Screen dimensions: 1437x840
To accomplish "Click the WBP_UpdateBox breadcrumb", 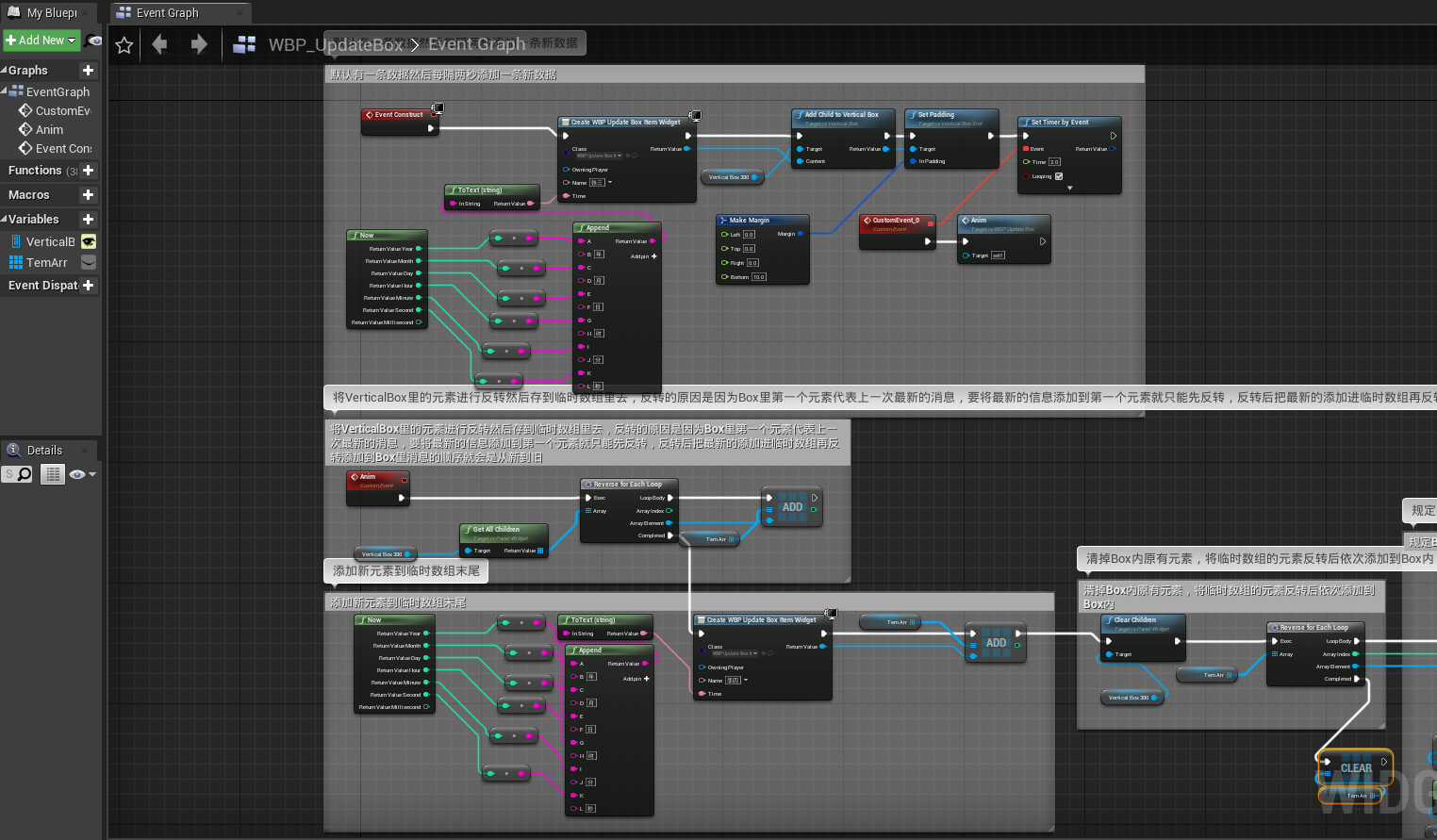I will pos(335,44).
